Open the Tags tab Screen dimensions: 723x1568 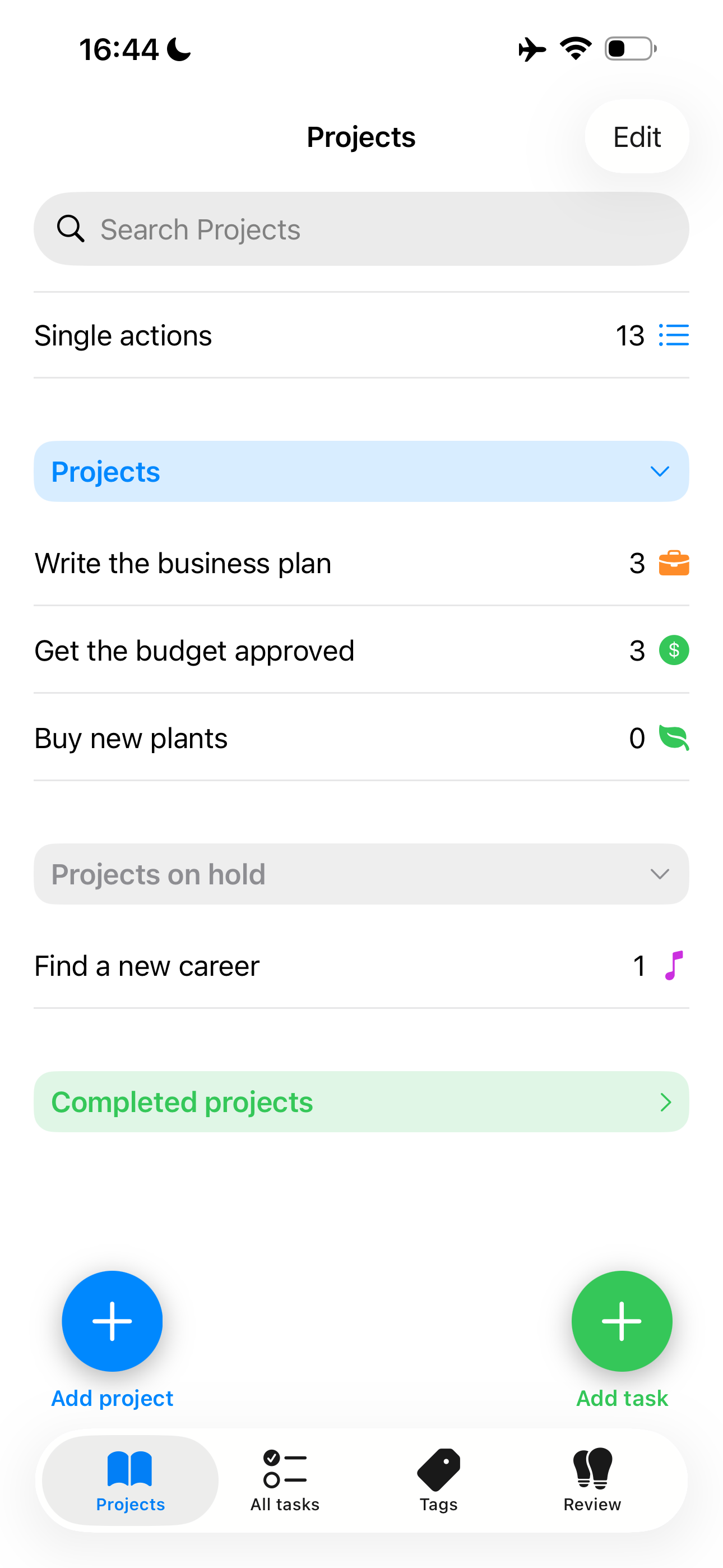(x=438, y=1480)
